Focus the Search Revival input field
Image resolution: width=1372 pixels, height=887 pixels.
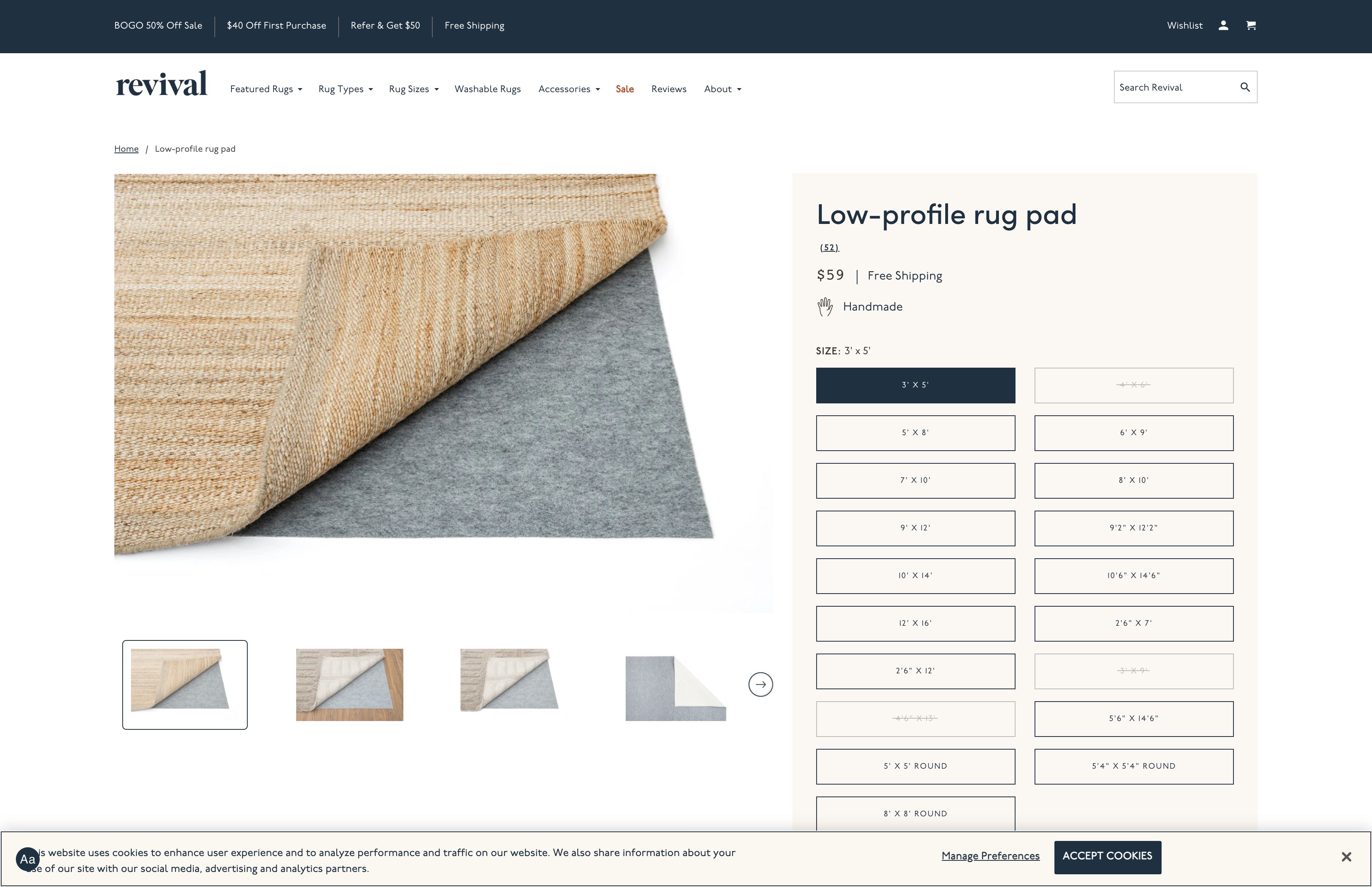tap(1175, 87)
